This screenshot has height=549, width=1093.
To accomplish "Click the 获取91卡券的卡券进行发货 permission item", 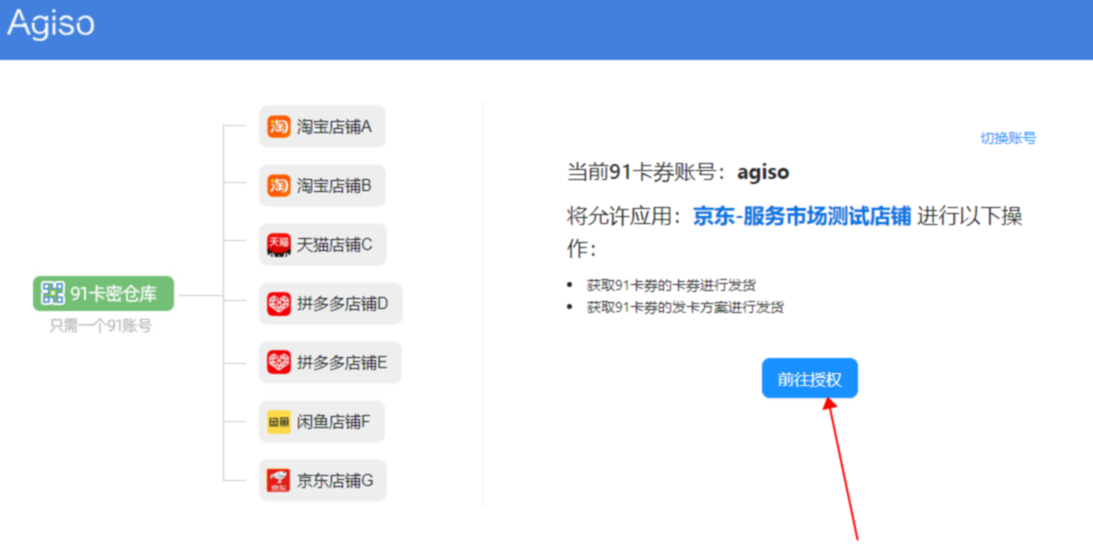I will click(x=671, y=285).
